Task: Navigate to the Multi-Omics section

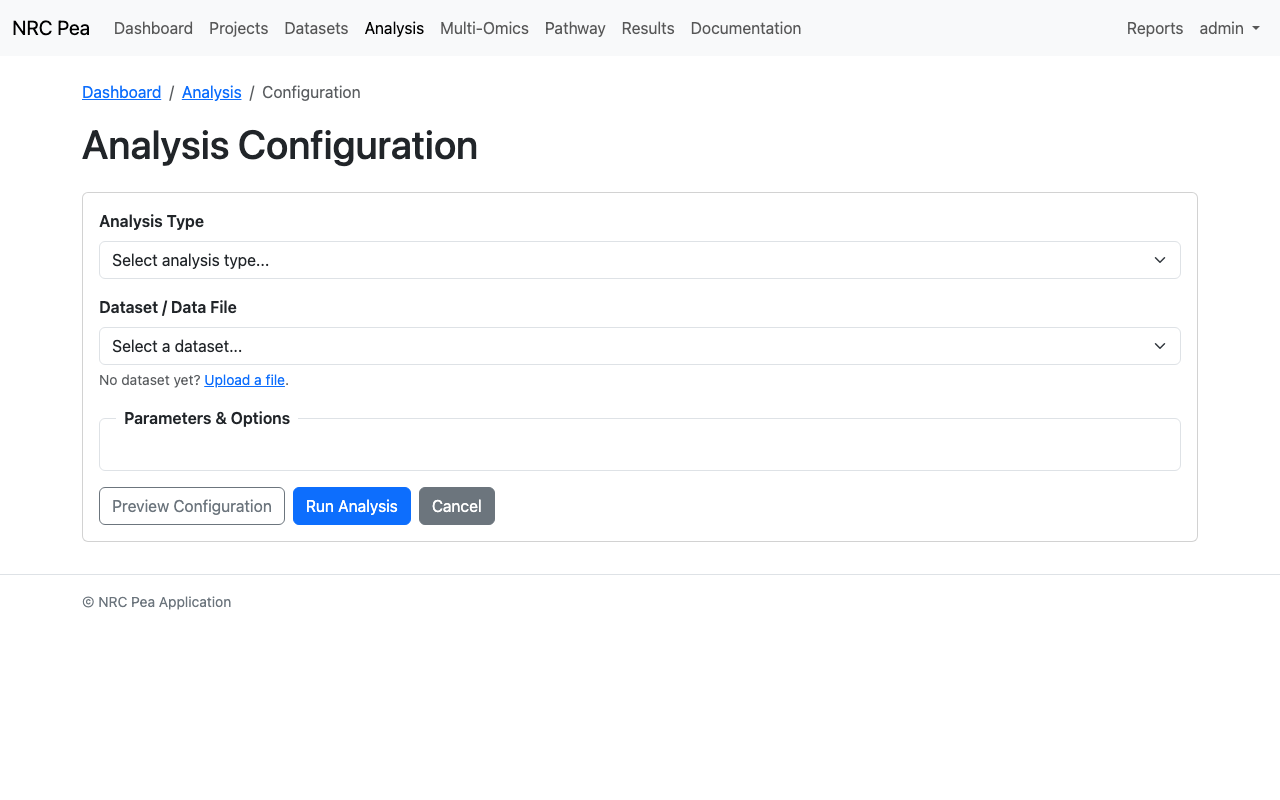Action: (x=484, y=28)
